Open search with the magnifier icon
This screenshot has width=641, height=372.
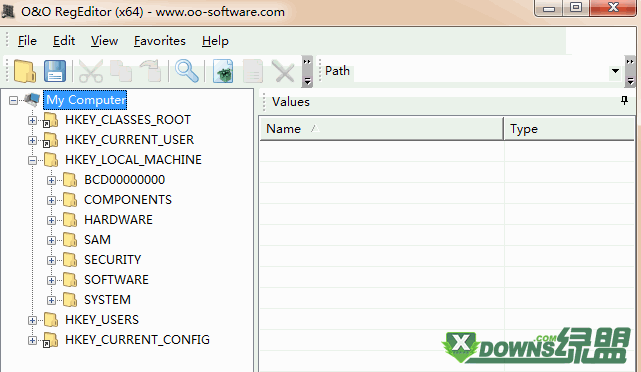point(186,71)
